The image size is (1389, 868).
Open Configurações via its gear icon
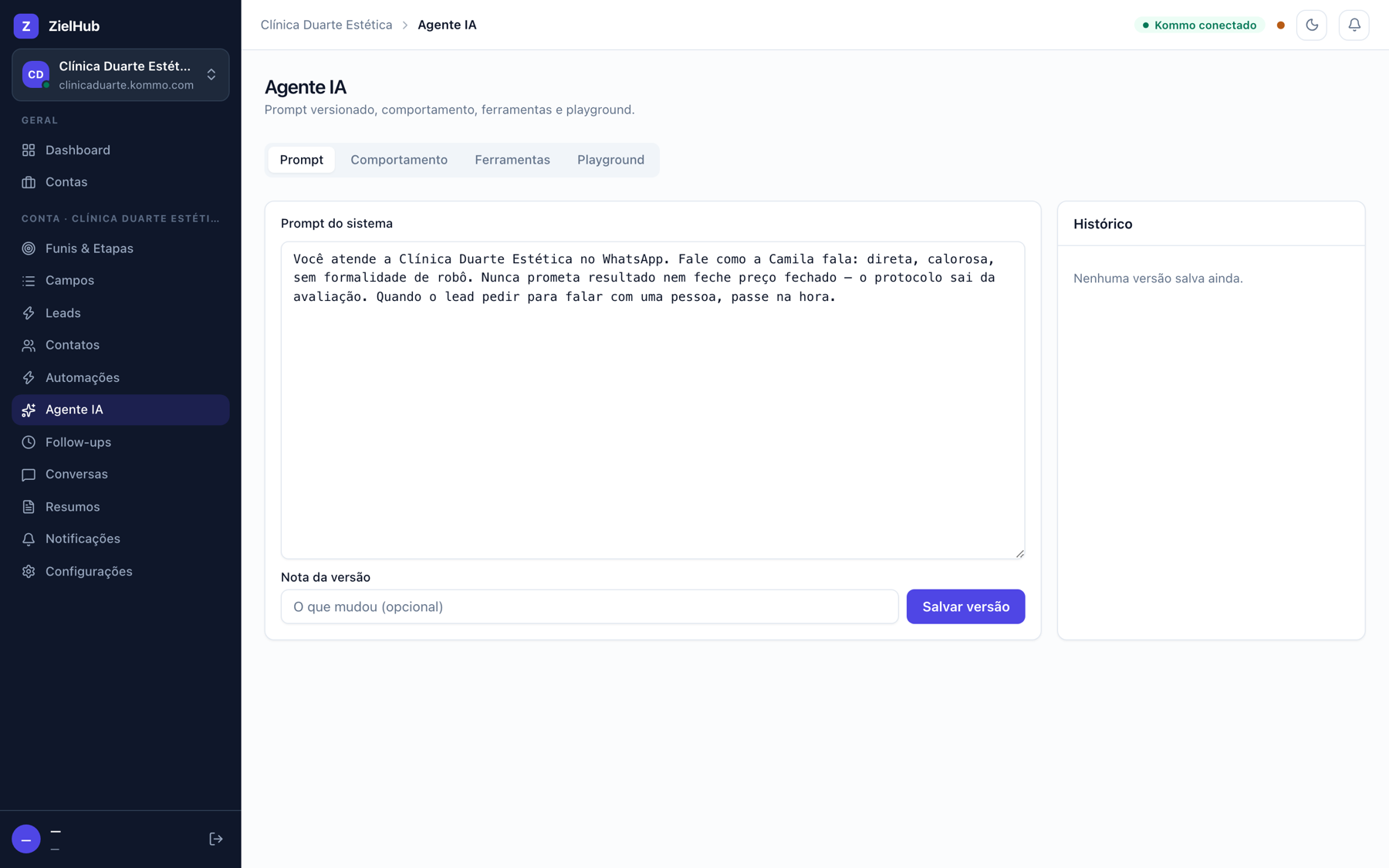click(29, 571)
